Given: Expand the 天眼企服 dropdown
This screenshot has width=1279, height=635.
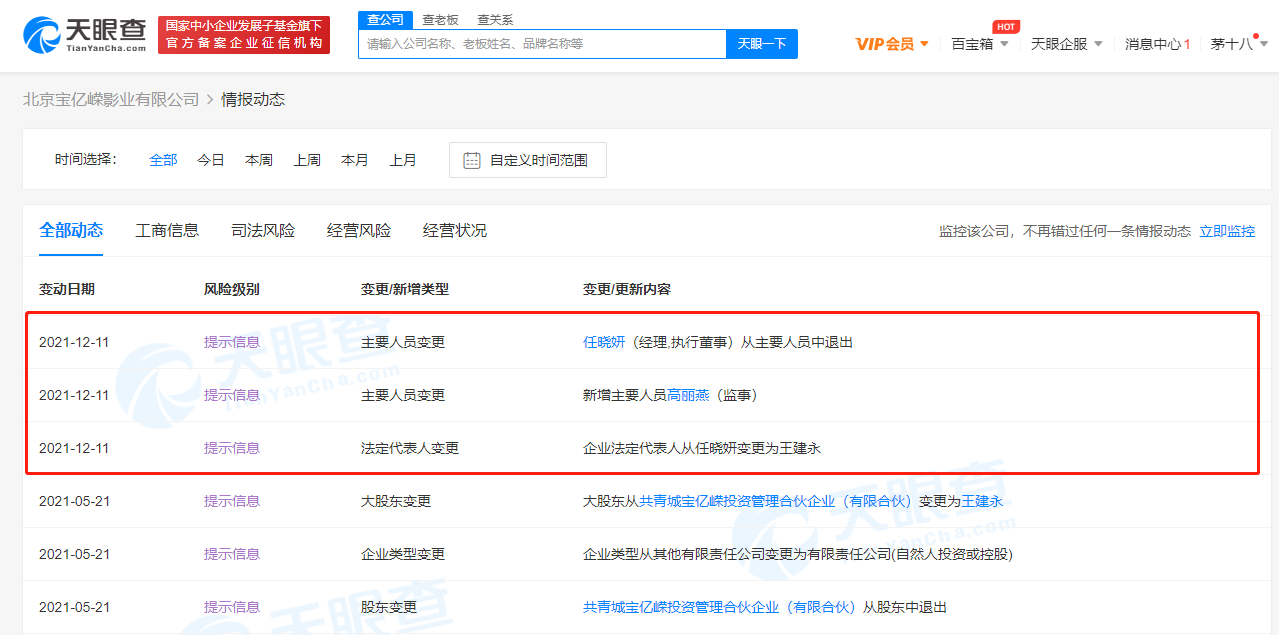Looking at the screenshot, I should [x=1066, y=44].
